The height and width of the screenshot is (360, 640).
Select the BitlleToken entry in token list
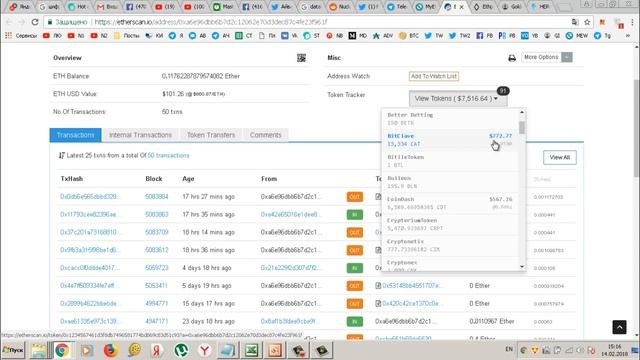pyautogui.click(x=450, y=161)
